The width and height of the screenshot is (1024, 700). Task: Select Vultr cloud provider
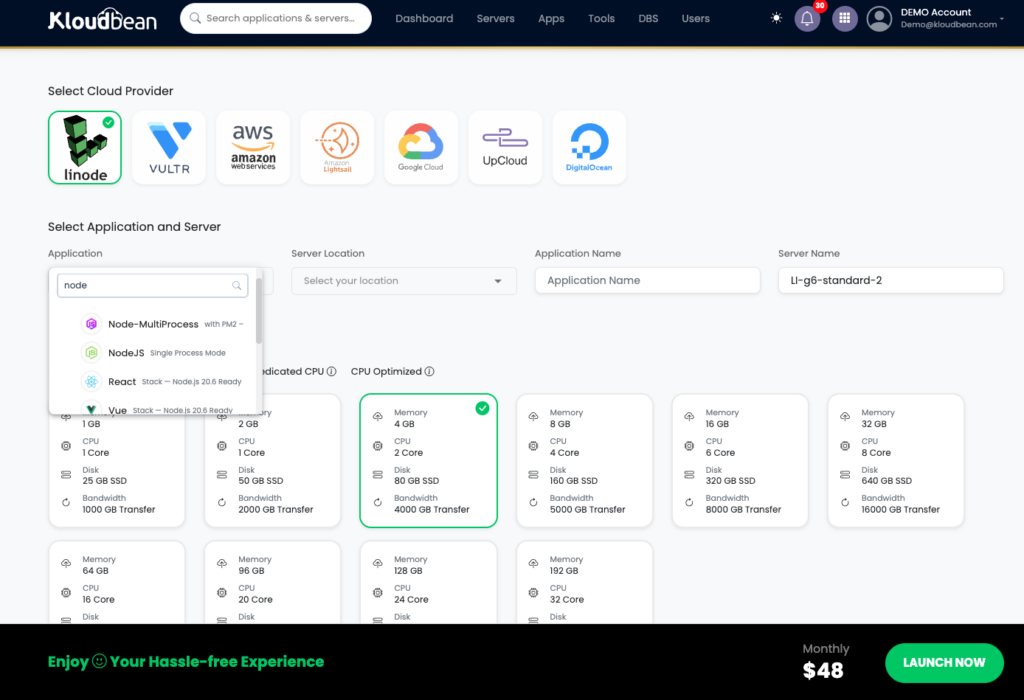coord(169,148)
